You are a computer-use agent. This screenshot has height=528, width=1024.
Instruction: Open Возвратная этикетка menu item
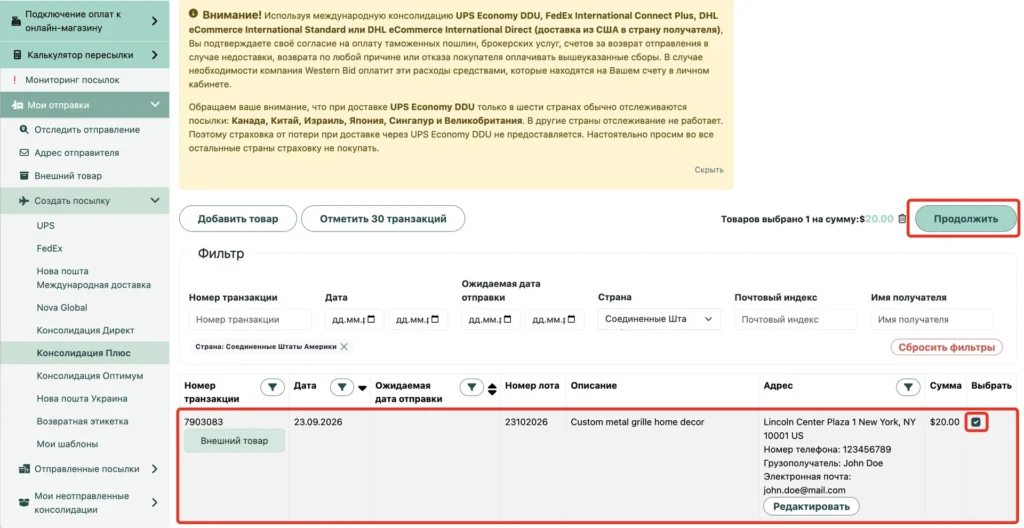pos(82,421)
